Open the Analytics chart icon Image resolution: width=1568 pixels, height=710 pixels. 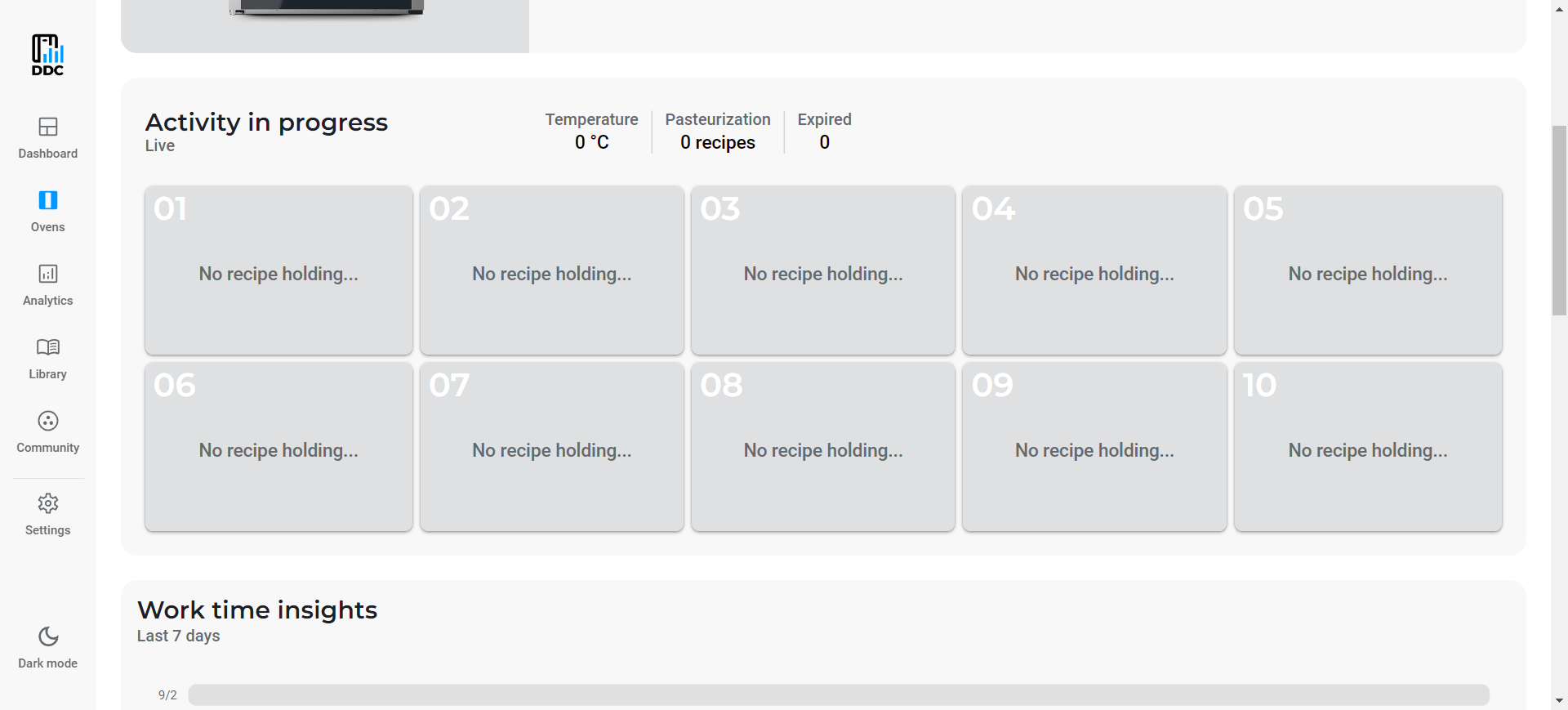point(48,275)
